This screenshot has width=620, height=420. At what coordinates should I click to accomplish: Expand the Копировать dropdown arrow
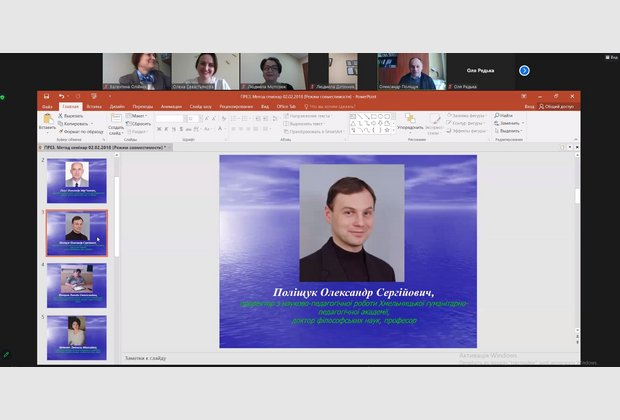click(x=92, y=124)
